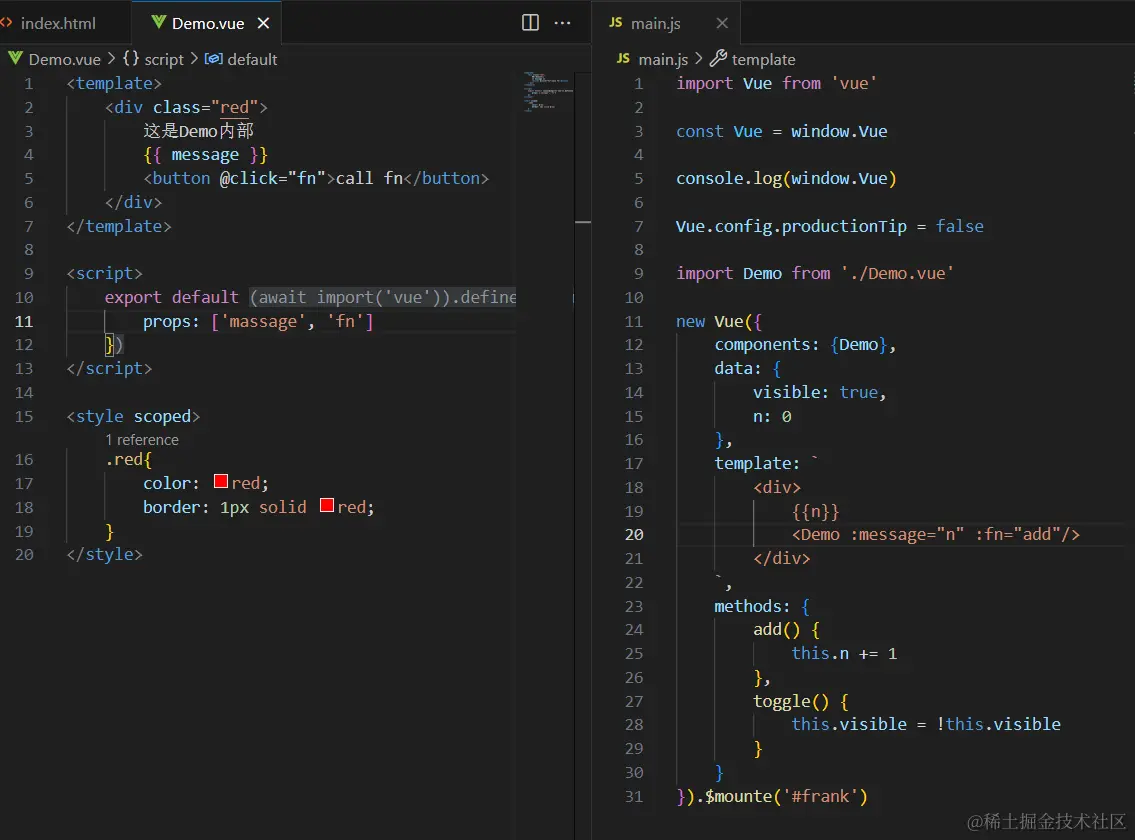1135x840 pixels.
Task: Click '{{n}}' in main.js template
Action: [815, 512]
